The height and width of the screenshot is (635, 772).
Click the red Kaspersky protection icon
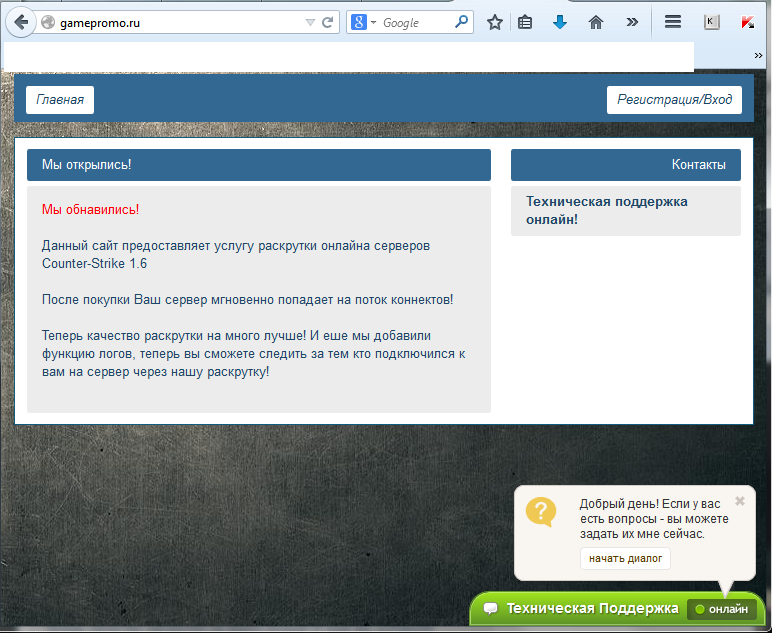748,23
